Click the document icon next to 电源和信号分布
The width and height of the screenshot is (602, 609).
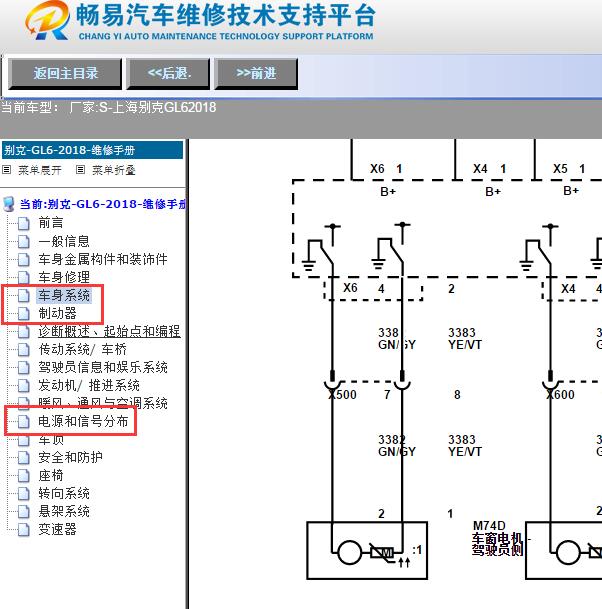[x=24, y=422]
